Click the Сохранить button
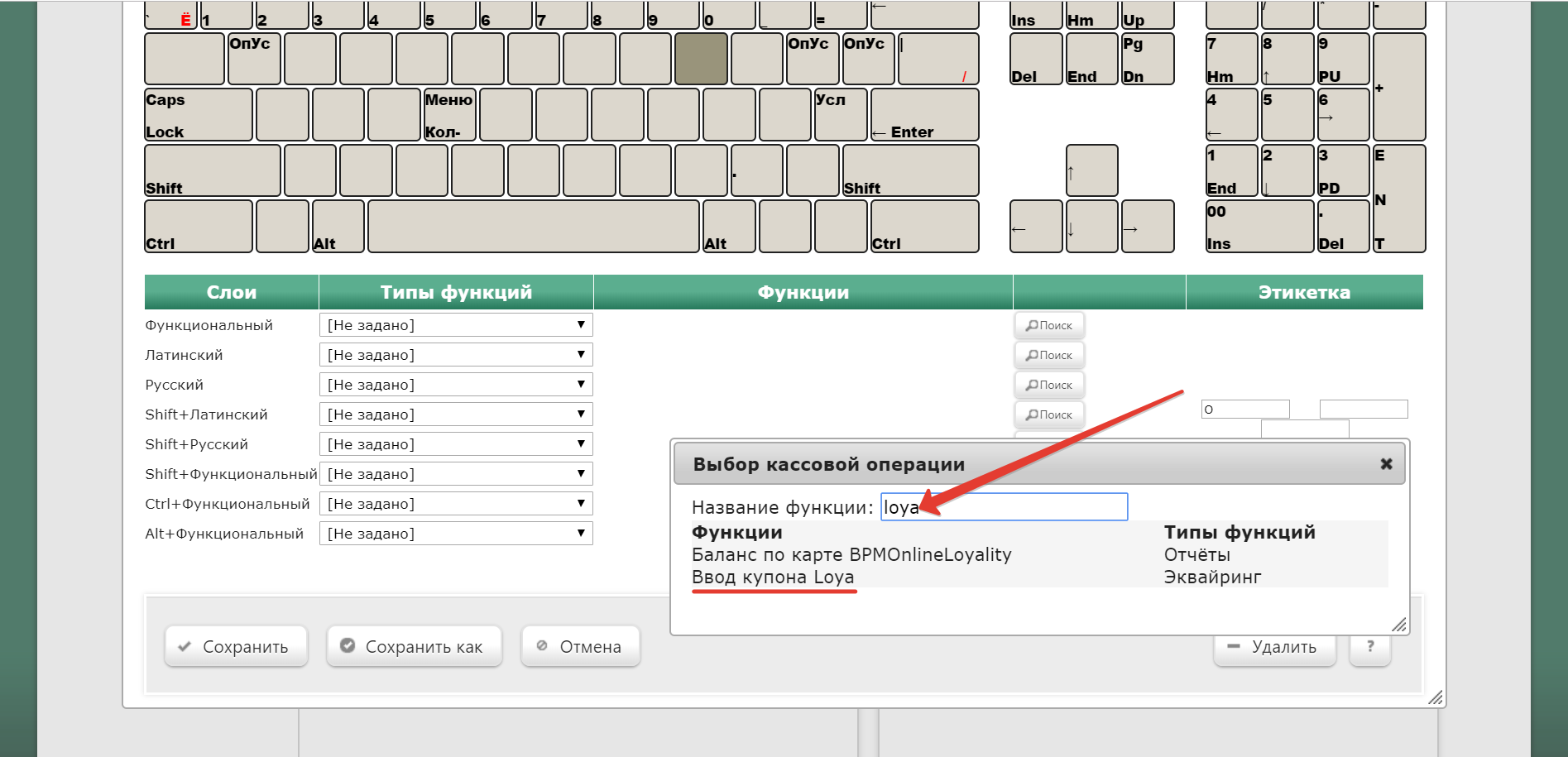The height and width of the screenshot is (757, 1568). pos(236,646)
